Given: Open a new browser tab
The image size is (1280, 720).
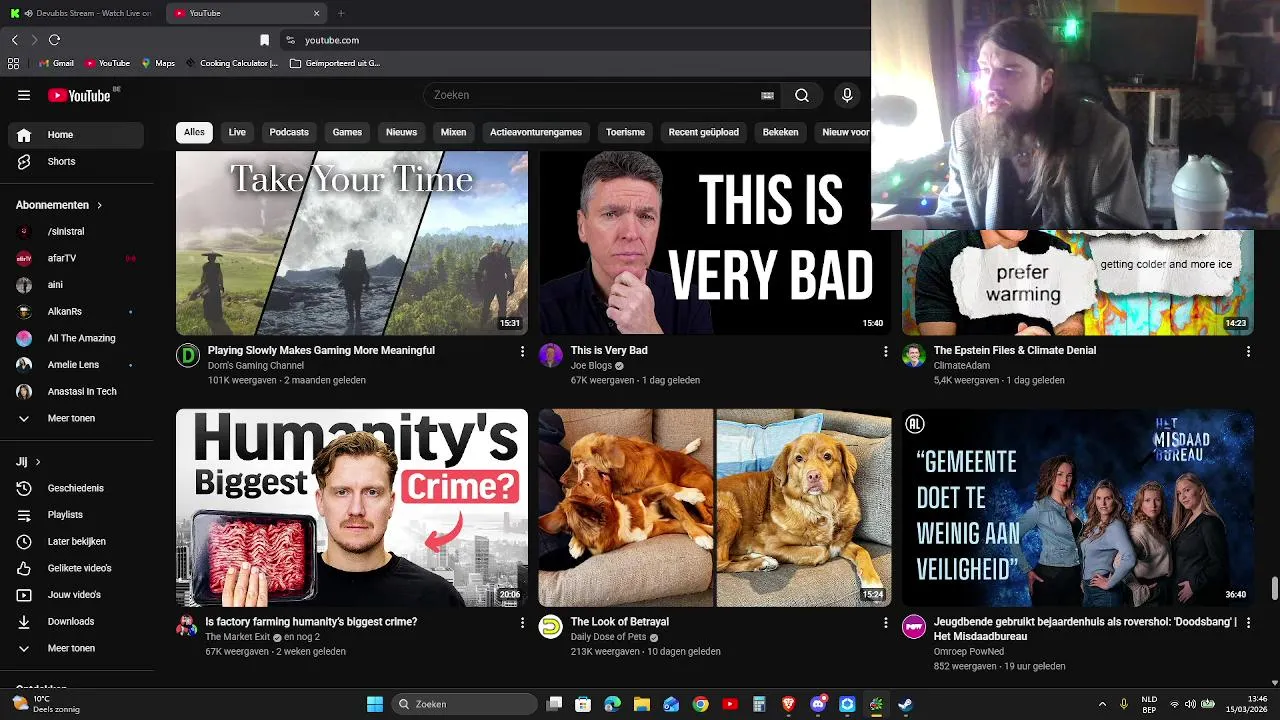Looking at the screenshot, I should tap(341, 13).
